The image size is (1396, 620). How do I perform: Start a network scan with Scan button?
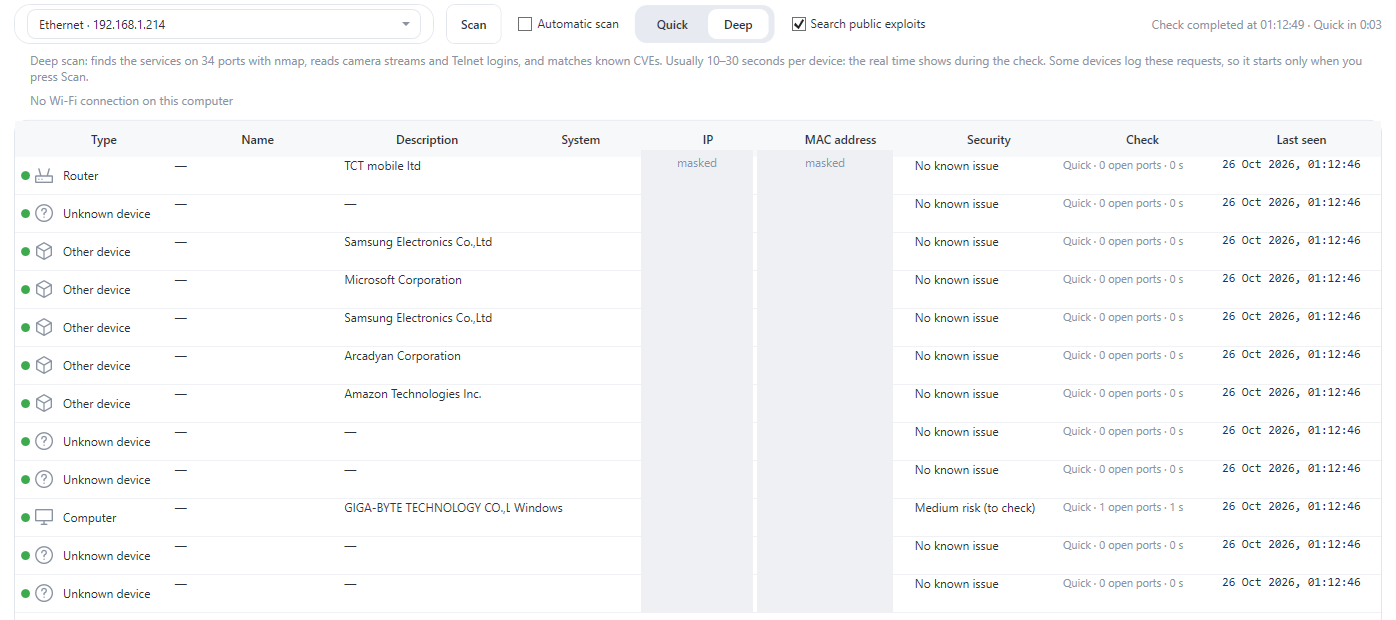coord(474,25)
